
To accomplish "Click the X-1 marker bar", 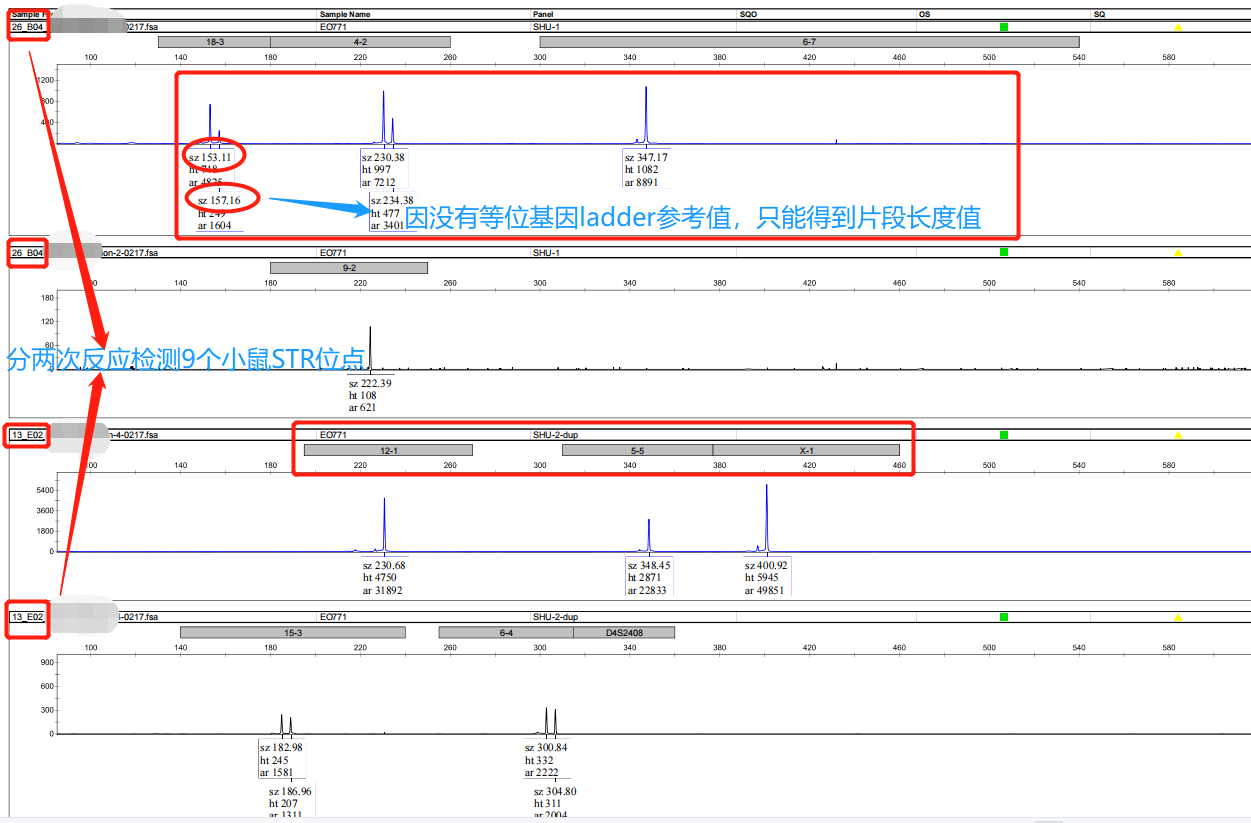I will click(806, 450).
